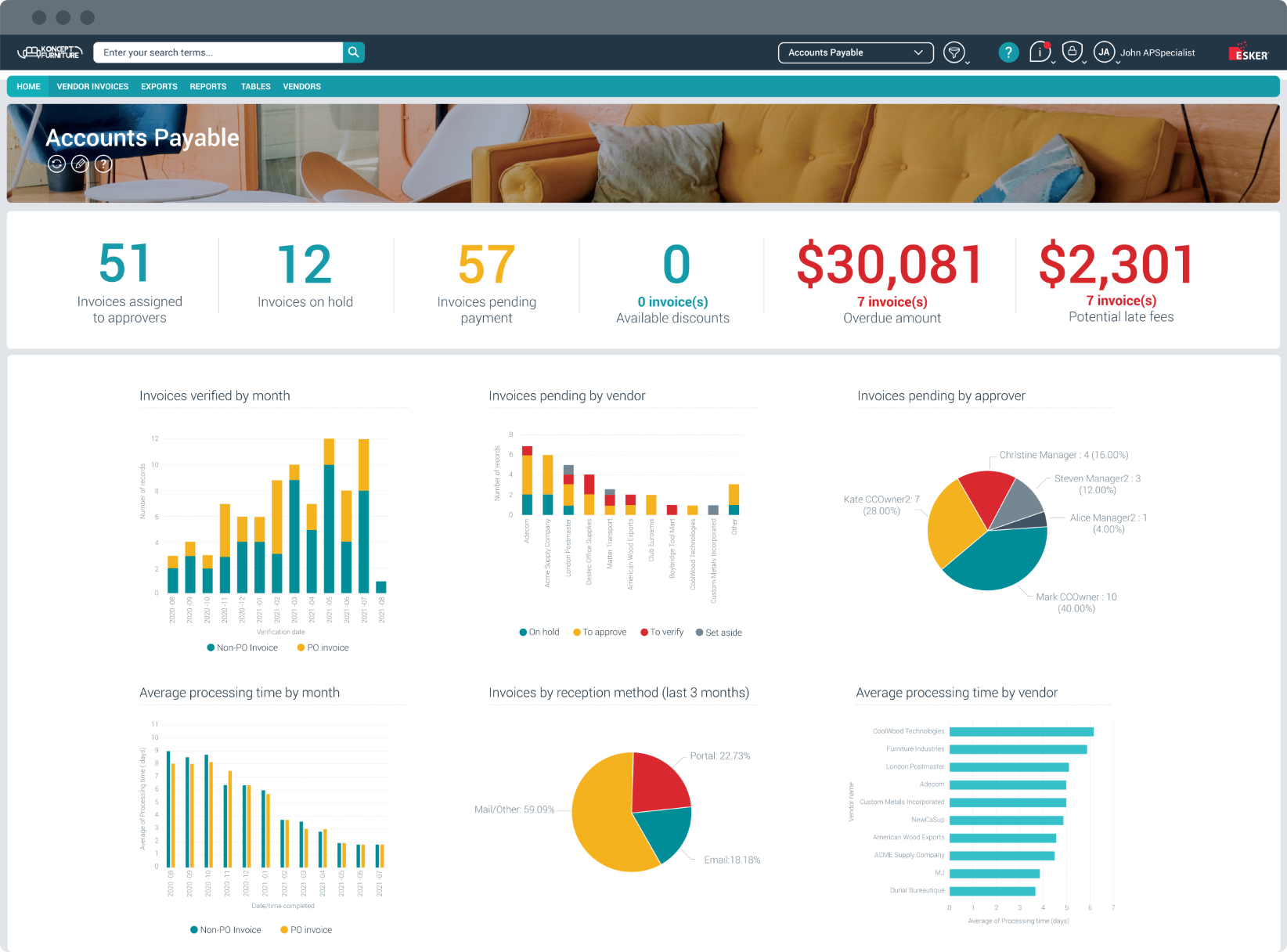Click the lock shield icon
Image resolution: width=1287 pixels, height=952 pixels.
[1072, 52]
